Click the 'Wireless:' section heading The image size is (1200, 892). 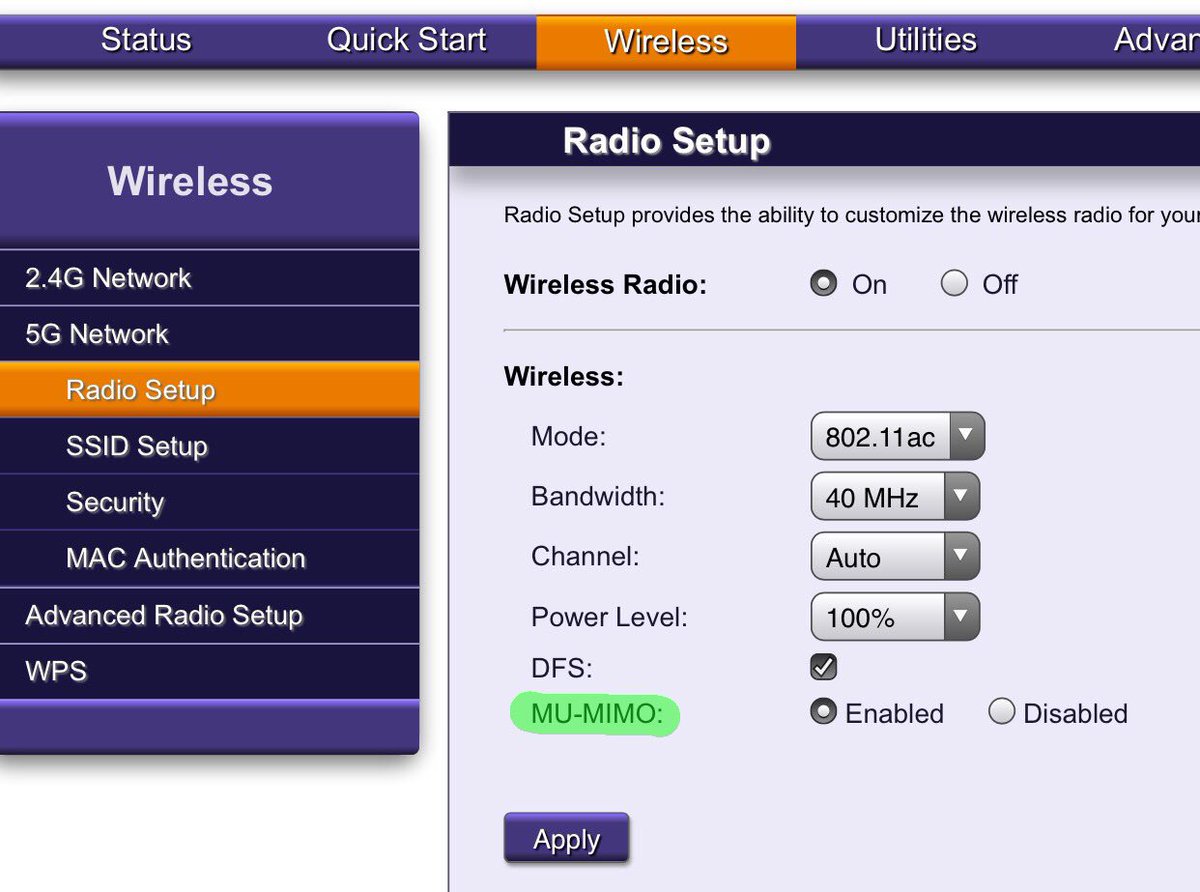(564, 377)
